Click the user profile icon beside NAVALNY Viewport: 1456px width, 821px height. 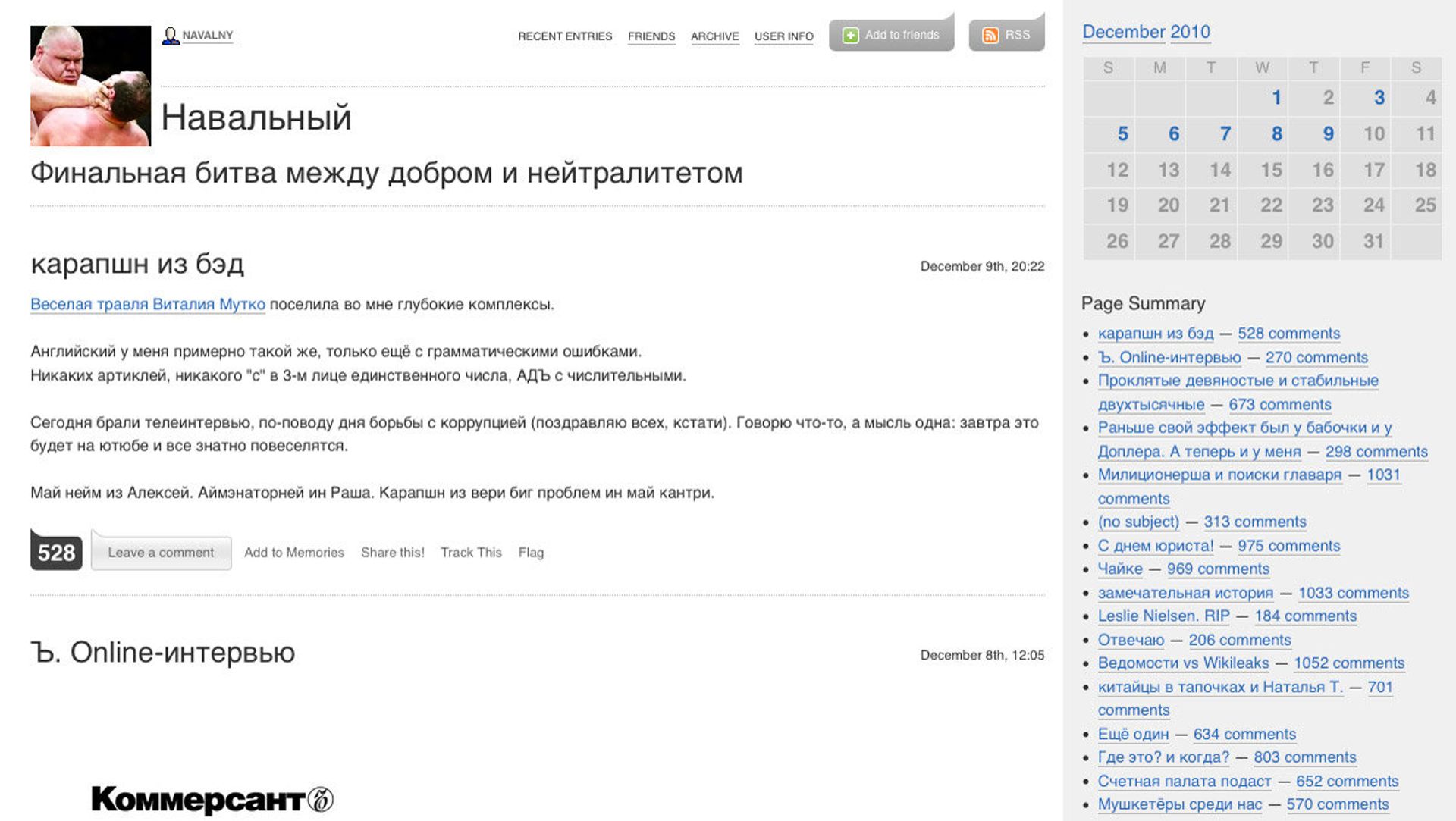(171, 36)
